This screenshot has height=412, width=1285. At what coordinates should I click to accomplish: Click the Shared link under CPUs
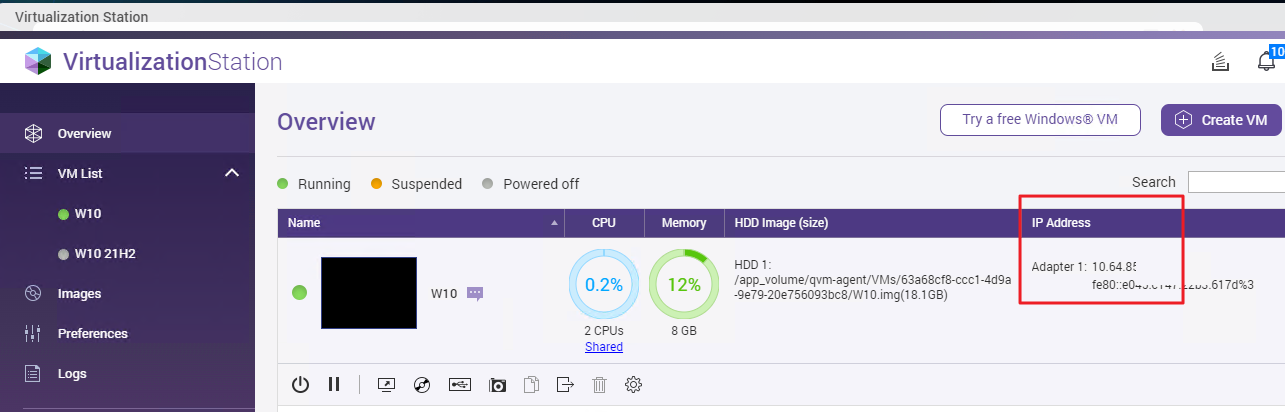(x=604, y=347)
